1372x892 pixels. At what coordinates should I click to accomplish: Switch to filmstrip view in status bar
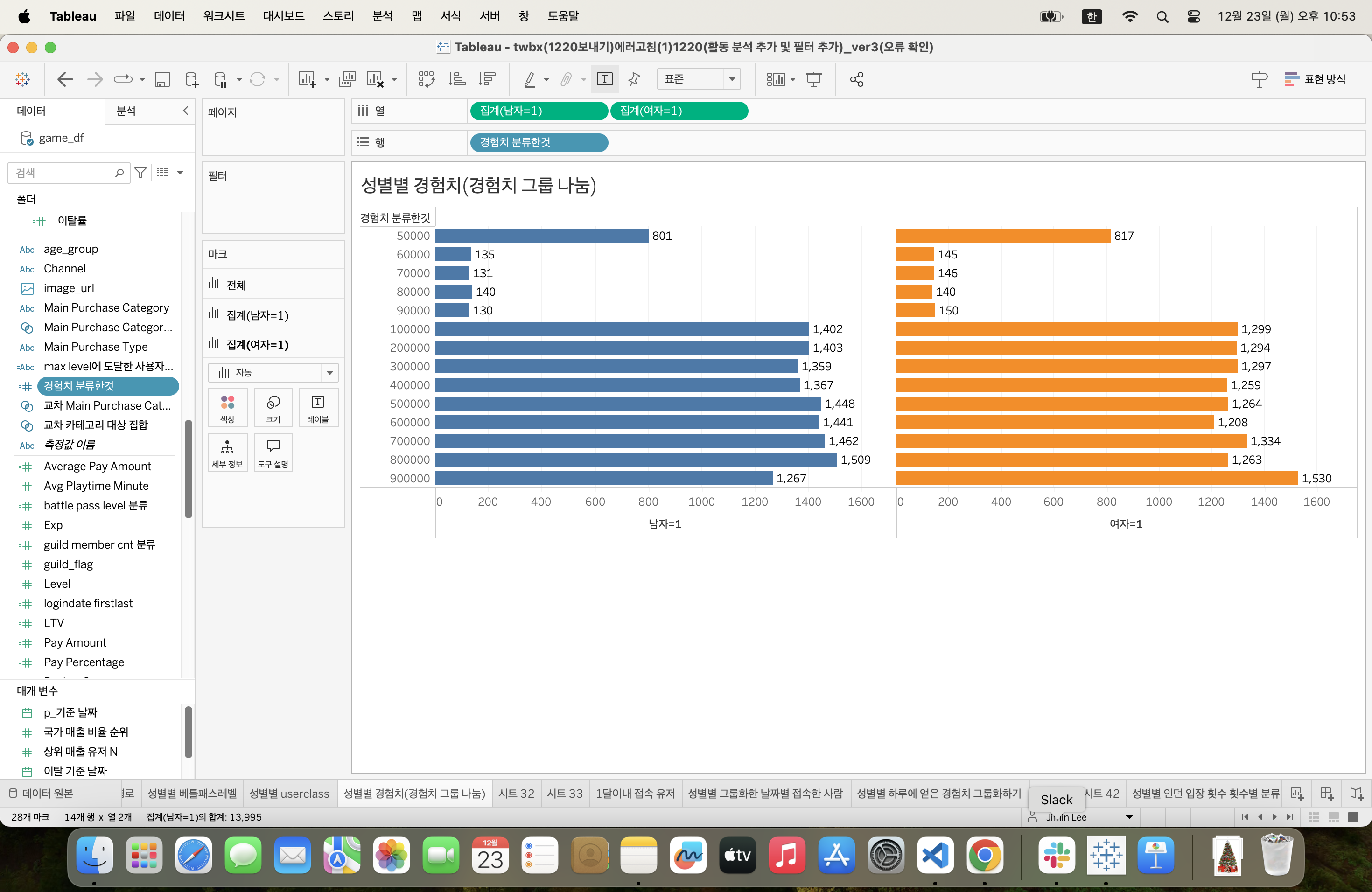click(x=1333, y=817)
